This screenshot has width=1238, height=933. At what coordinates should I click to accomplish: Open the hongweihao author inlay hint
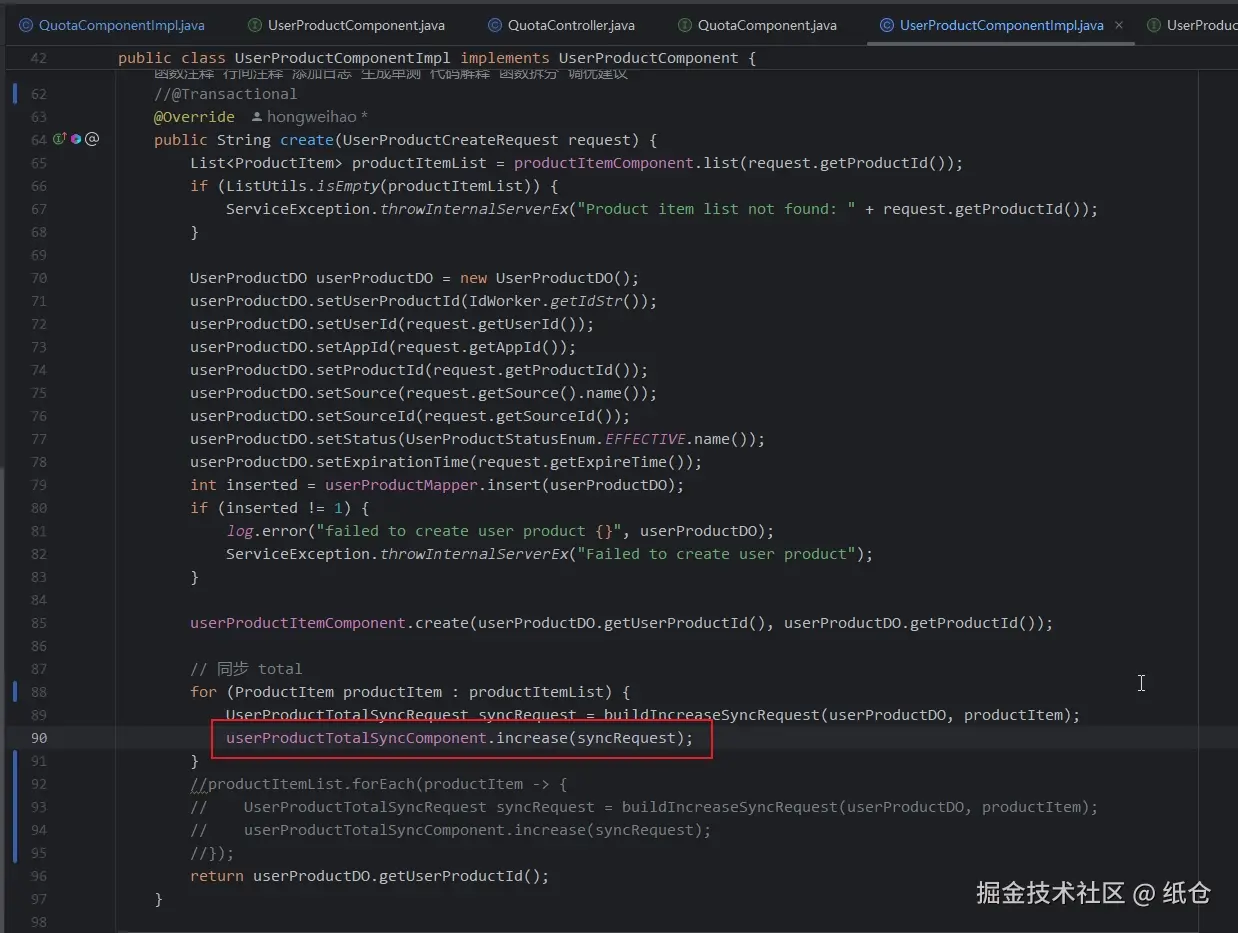[x=309, y=117]
